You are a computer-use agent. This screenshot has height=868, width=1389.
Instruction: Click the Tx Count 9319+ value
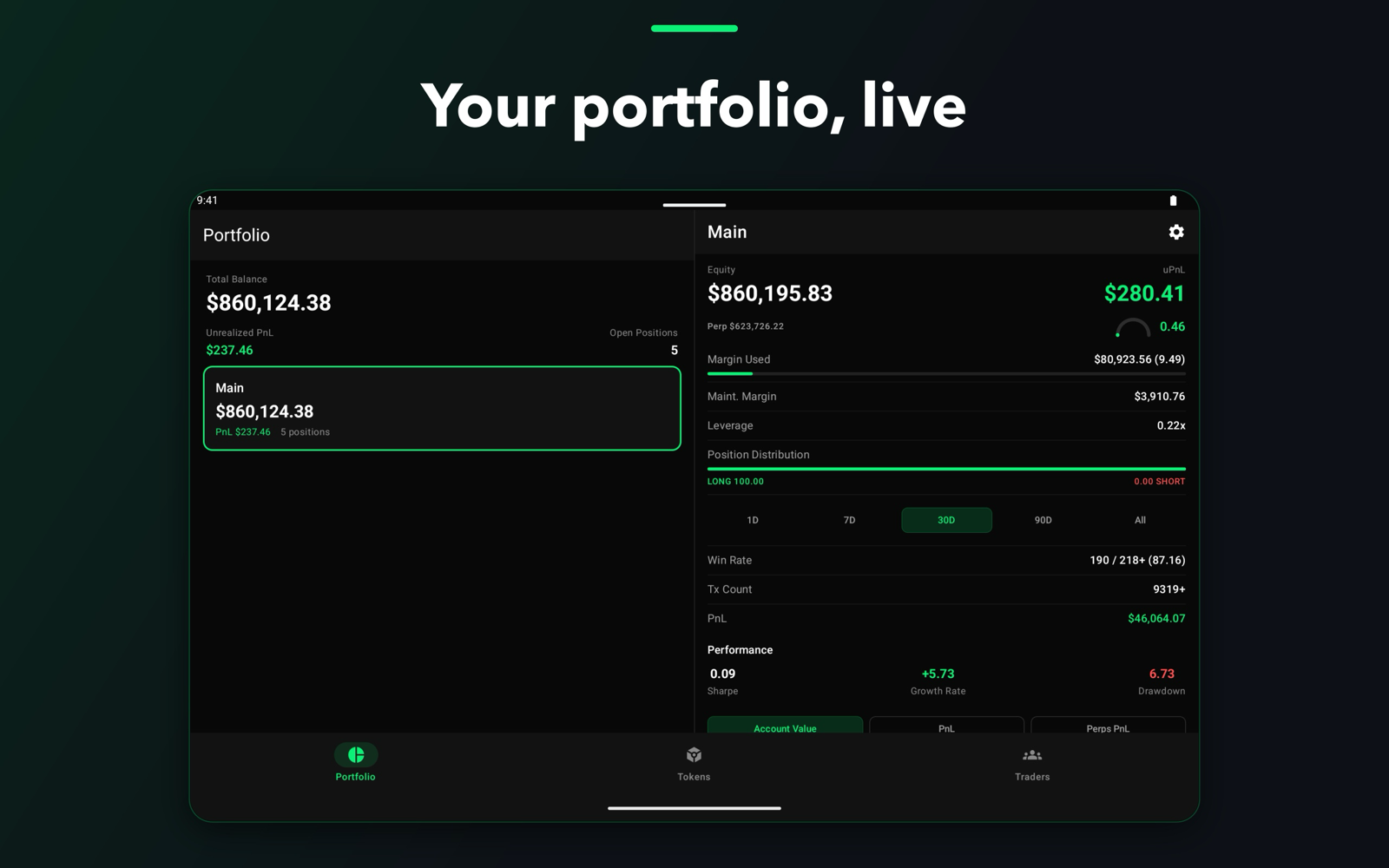[x=1168, y=589]
